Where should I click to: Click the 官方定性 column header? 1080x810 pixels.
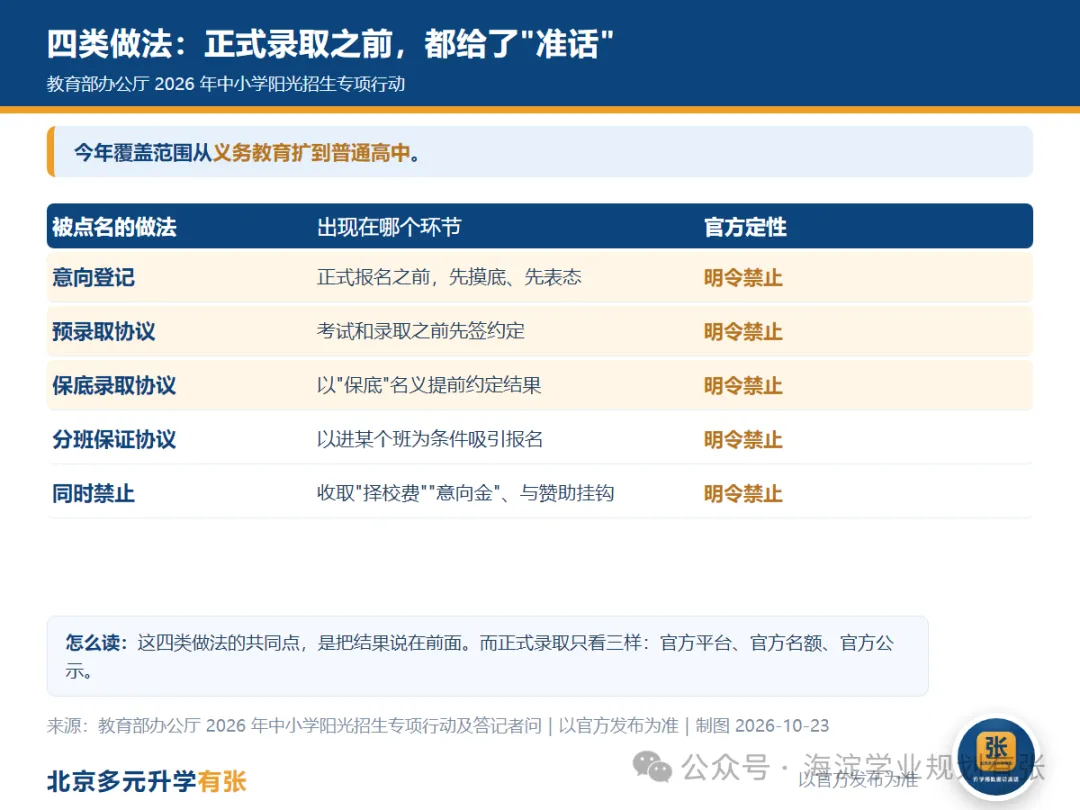point(745,227)
